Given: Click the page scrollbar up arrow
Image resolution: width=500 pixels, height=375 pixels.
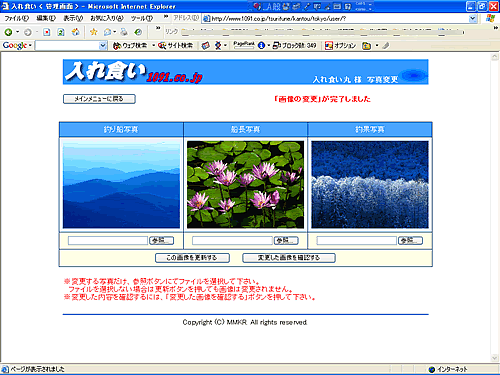Looking at the screenshot, I should (x=495, y=57).
